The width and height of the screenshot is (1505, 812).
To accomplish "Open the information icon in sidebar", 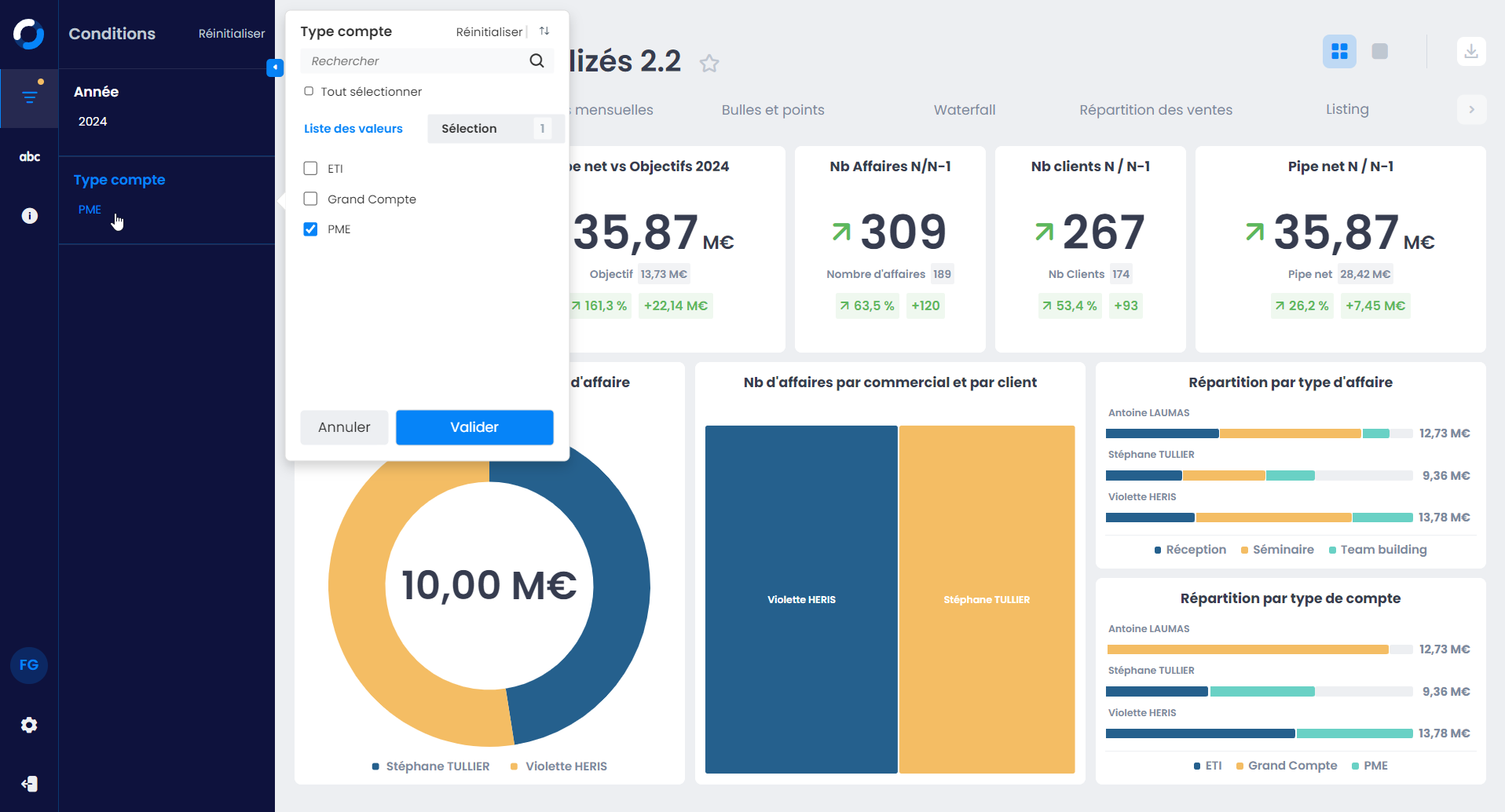I will click(x=29, y=216).
